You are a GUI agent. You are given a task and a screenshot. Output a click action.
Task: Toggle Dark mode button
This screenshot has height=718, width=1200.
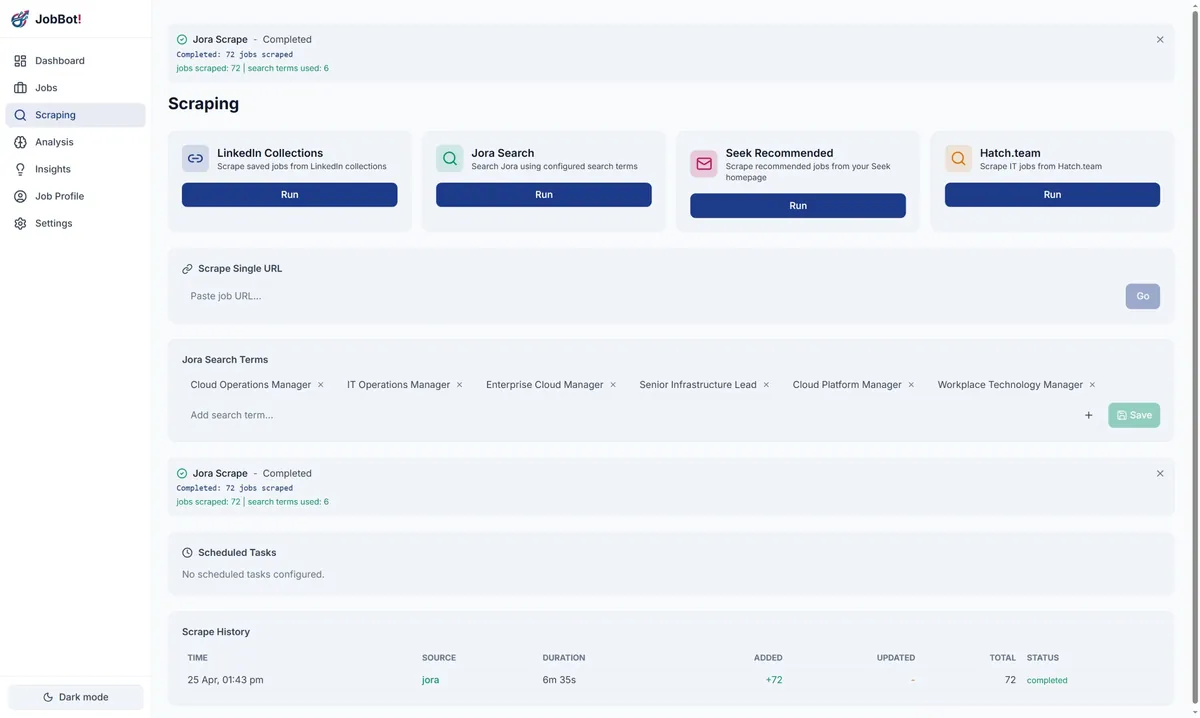76,697
